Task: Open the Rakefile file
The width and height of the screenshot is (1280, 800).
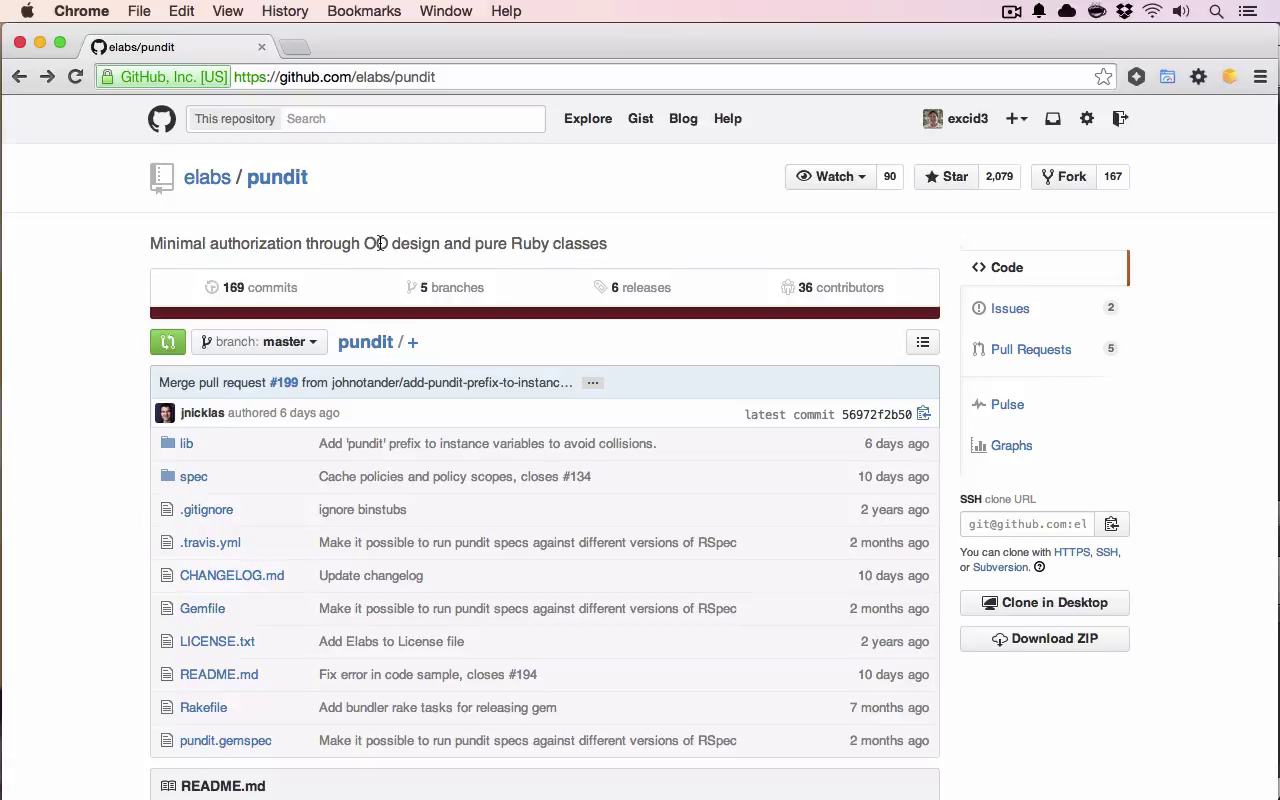Action: tap(203, 707)
